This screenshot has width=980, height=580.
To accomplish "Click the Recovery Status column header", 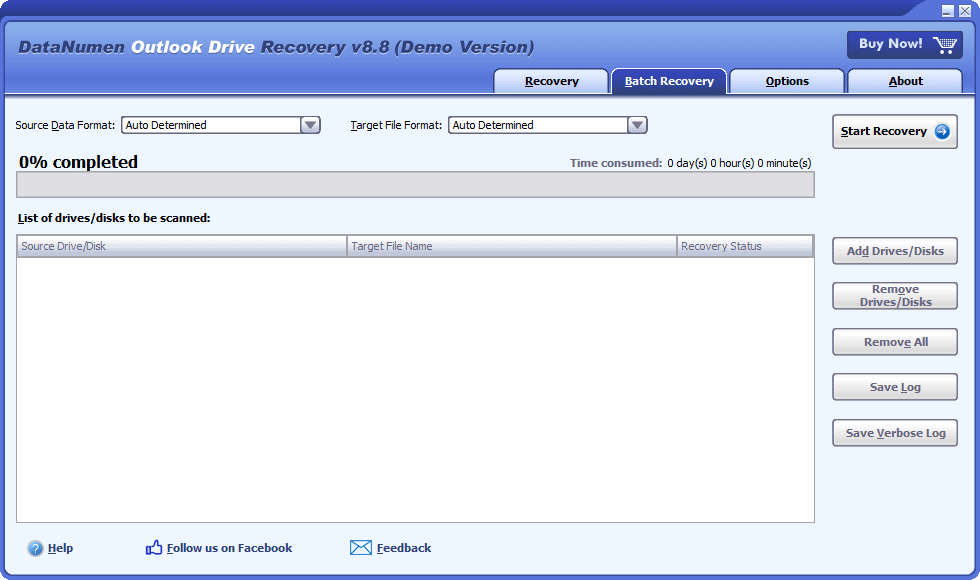I will 745,246.
